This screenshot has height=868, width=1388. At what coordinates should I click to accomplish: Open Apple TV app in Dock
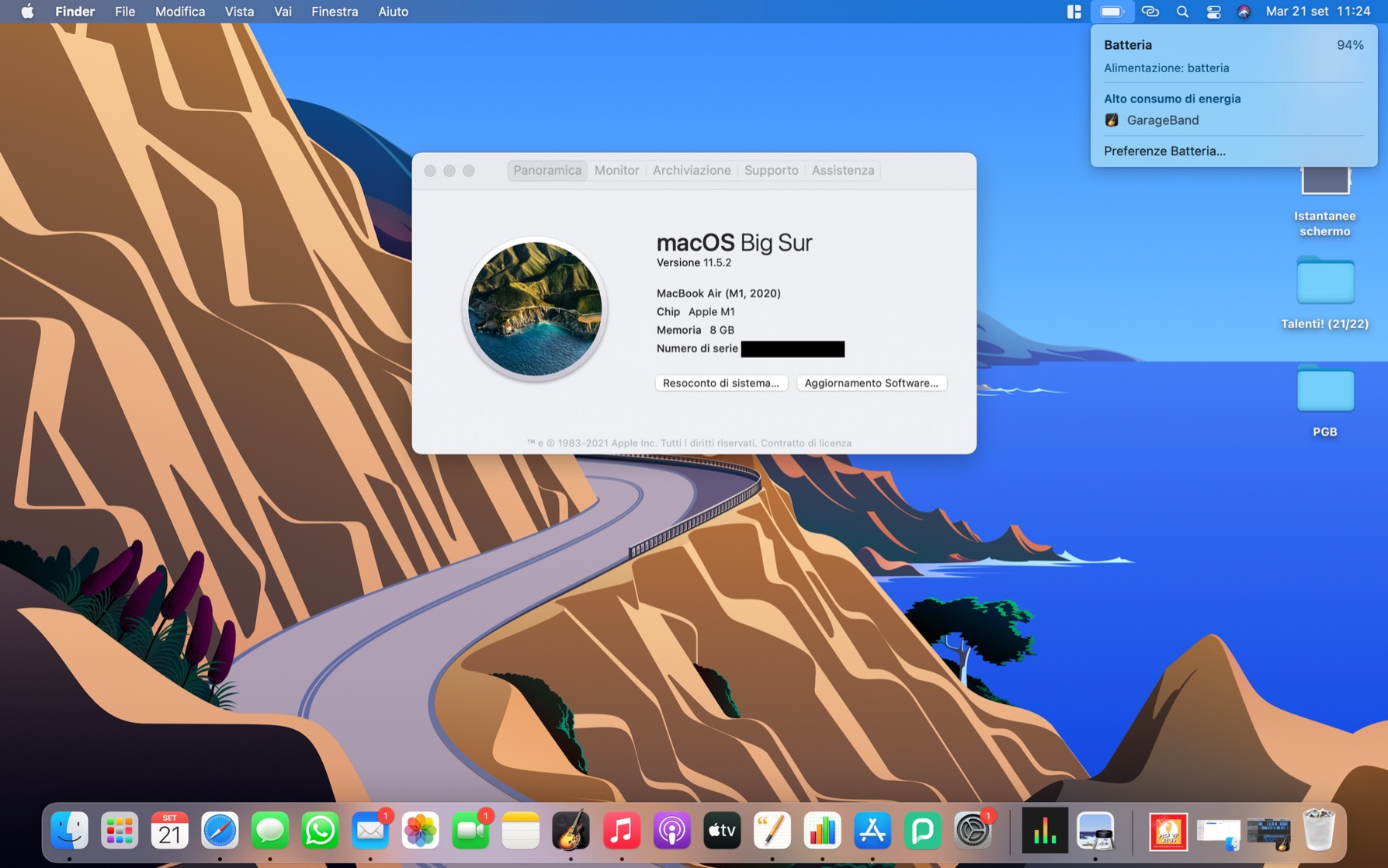point(722,831)
